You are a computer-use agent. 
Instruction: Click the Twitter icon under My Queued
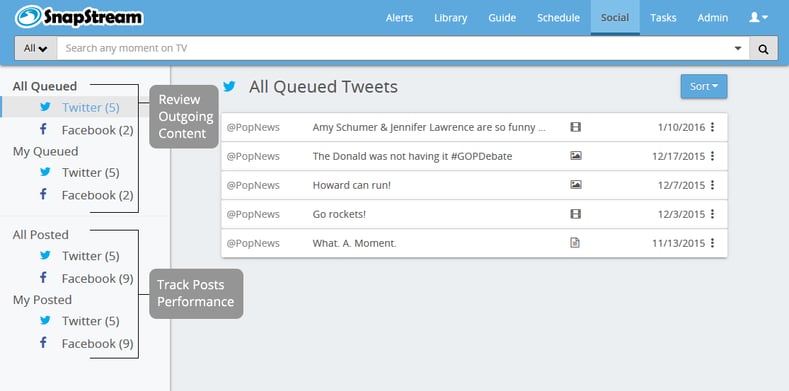pos(45,172)
